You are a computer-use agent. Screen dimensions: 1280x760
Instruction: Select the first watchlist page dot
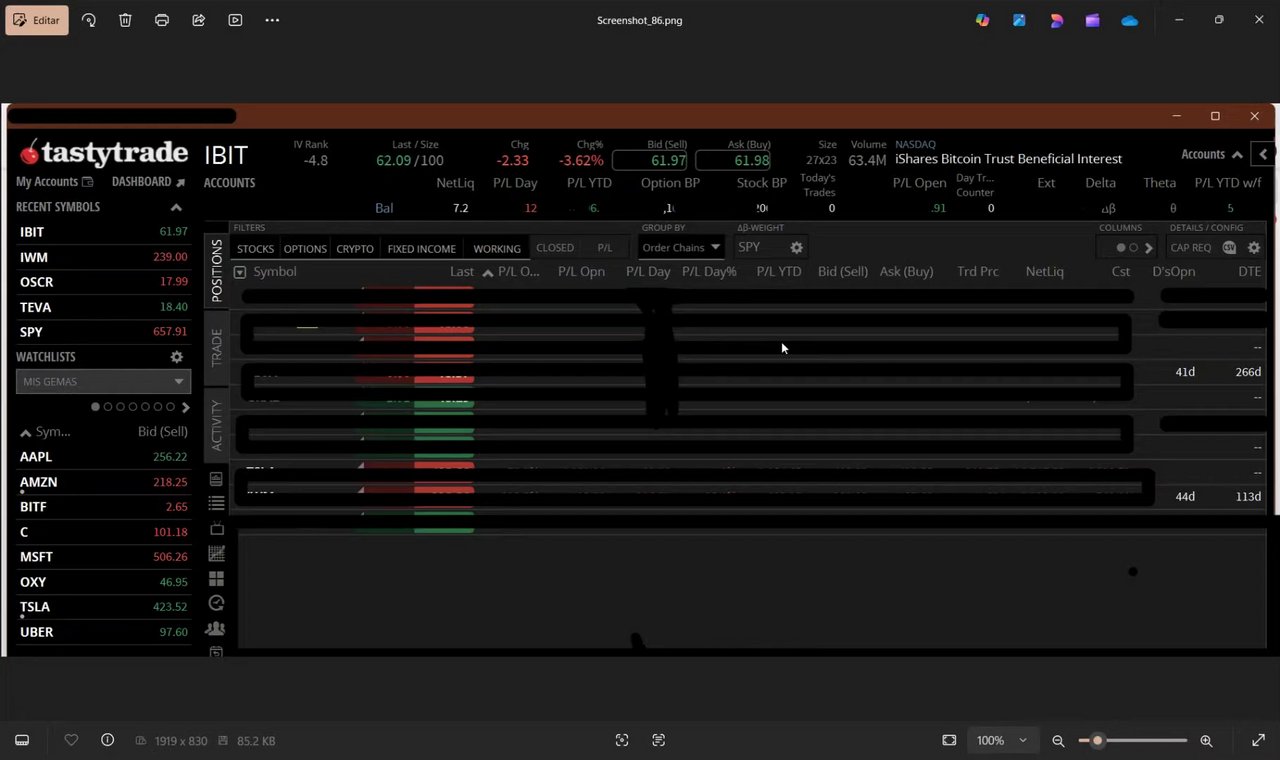pos(96,407)
